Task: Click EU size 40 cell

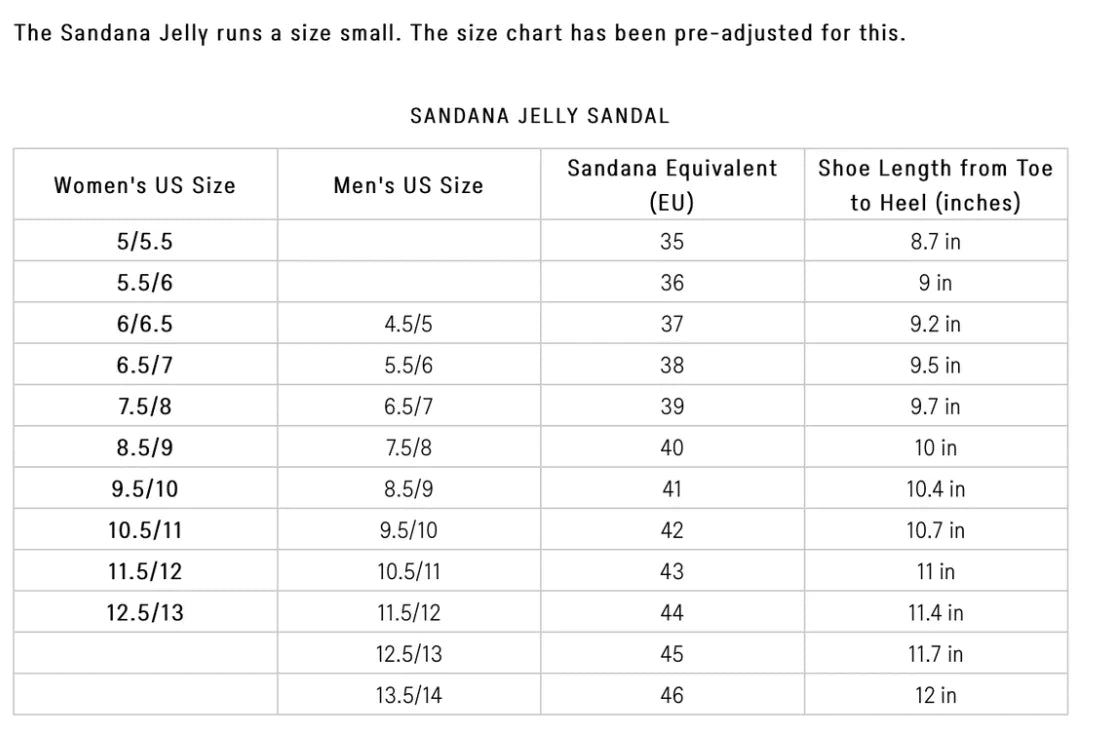Action: (672, 447)
